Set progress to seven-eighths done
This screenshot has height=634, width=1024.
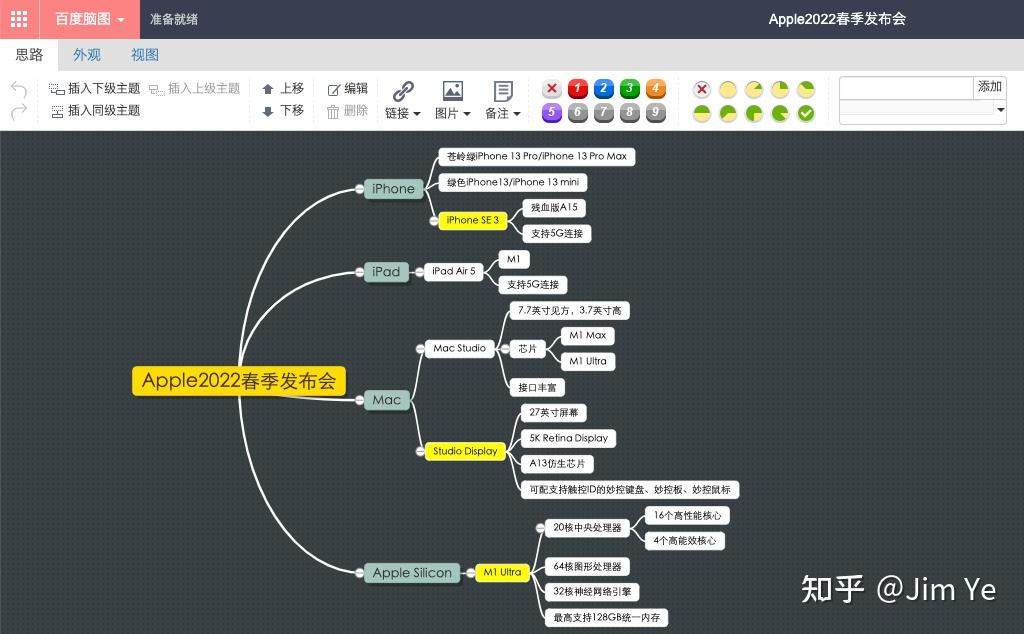point(780,114)
